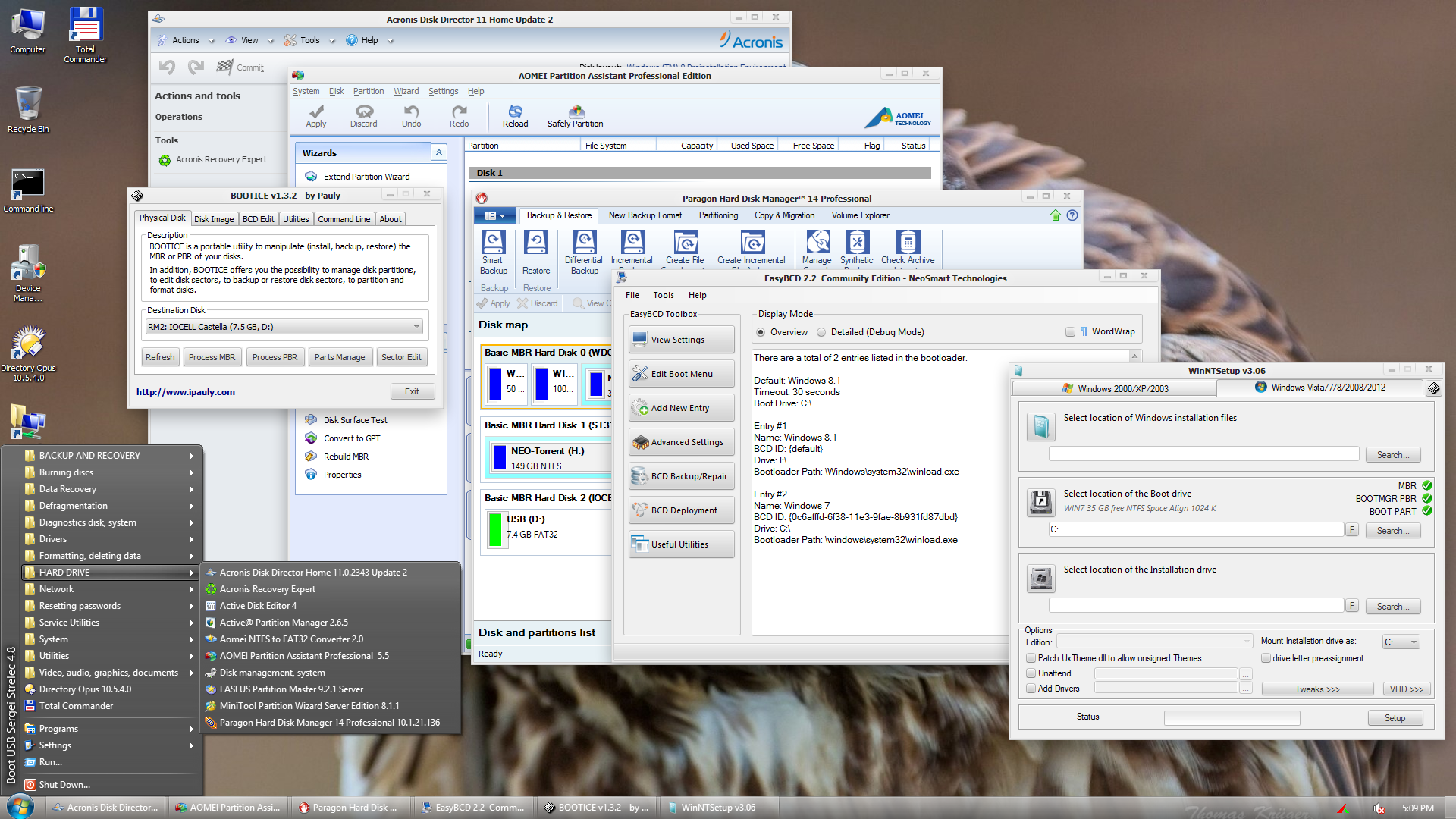
Task: Select Overview display mode radio button
Action: pos(761,332)
